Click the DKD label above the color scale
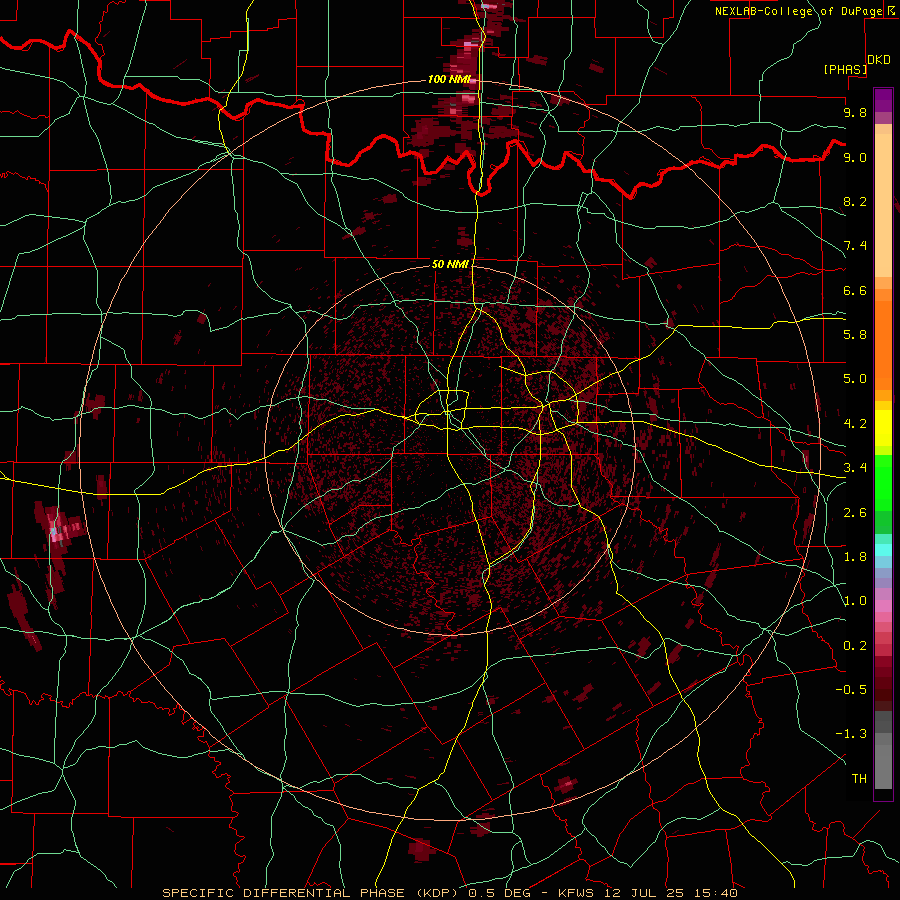This screenshot has height=900, width=900. pos(879,59)
